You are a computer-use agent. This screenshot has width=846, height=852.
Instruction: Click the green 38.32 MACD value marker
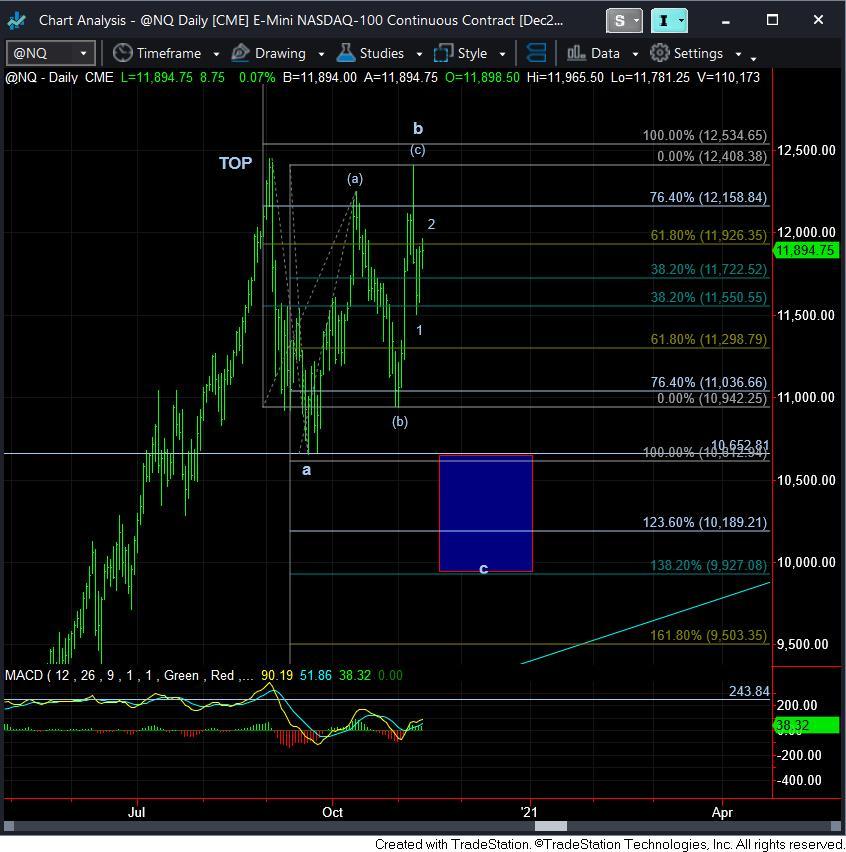click(x=806, y=725)
